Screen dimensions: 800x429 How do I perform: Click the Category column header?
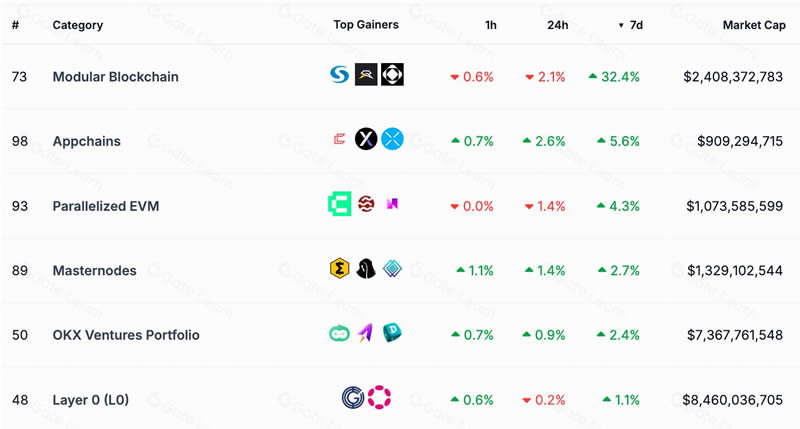click(x=78, y=25)
